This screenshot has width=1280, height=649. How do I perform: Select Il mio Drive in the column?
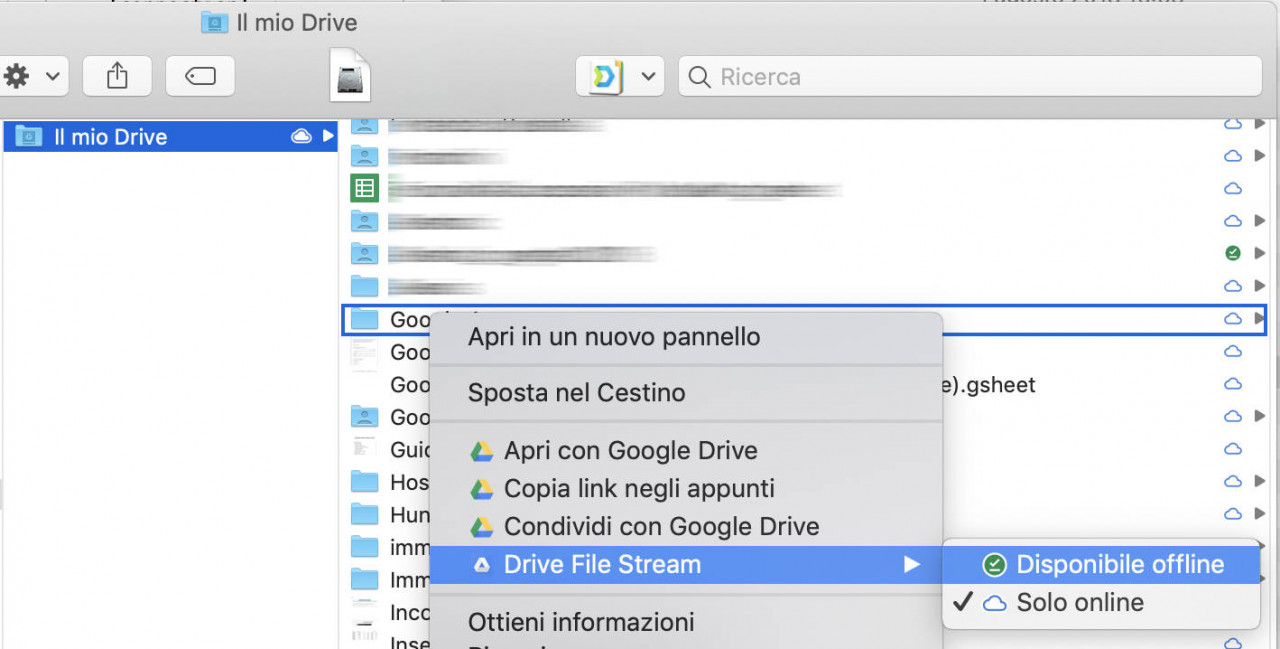(x=170, y=137)
